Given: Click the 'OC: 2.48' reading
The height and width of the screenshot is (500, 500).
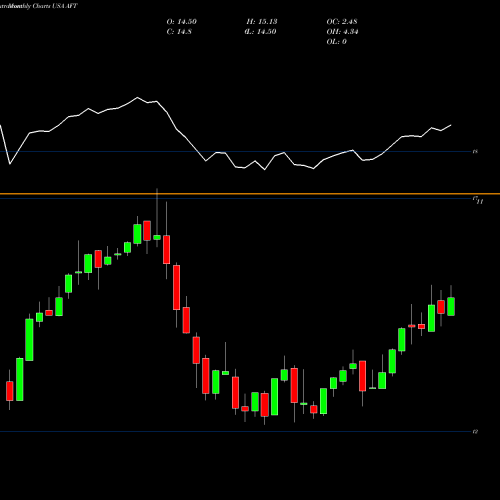Looking at the screenshot, I should coord(342,22).
